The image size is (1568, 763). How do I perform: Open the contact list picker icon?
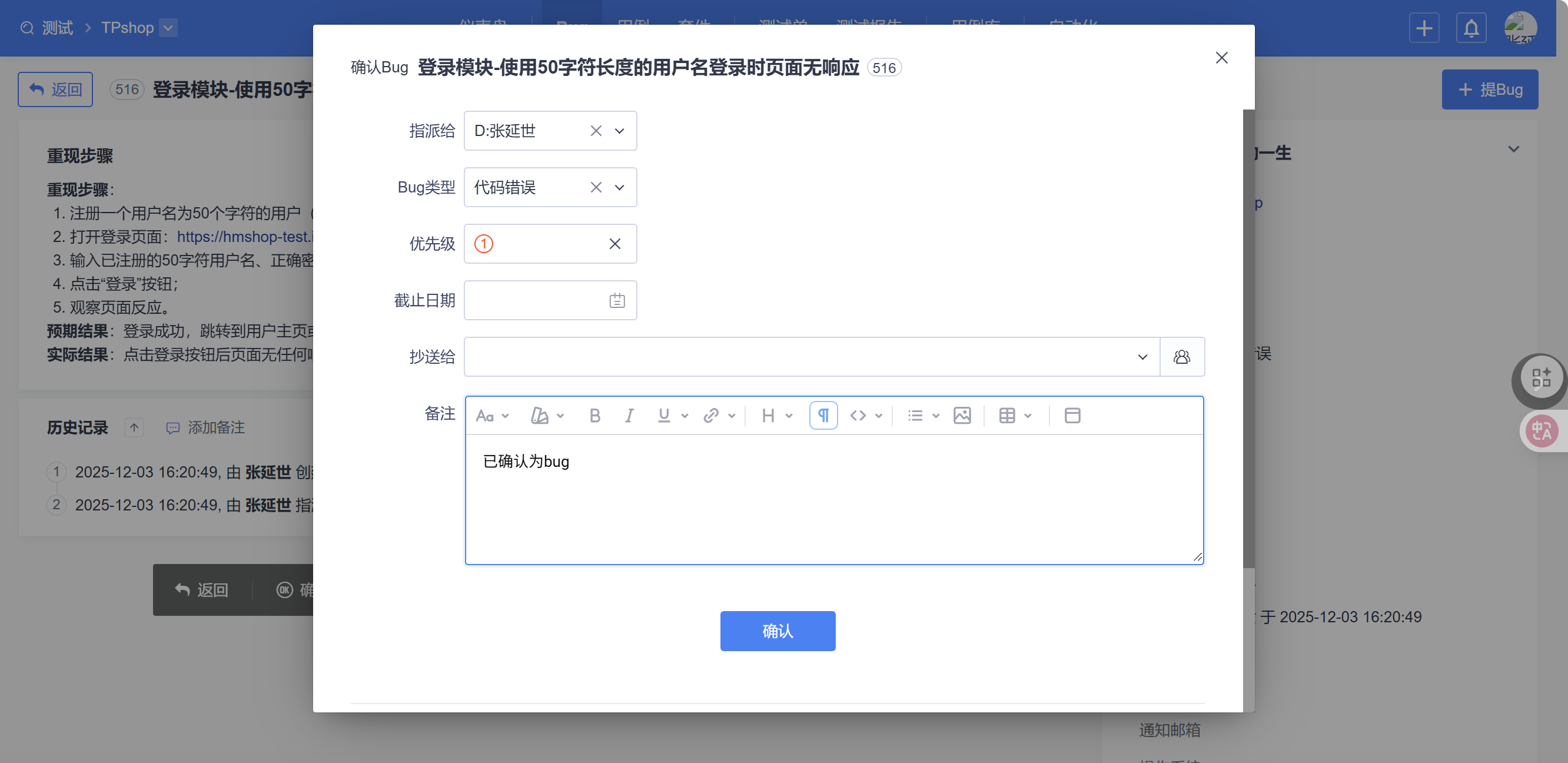pyautogui.click(x=1181, y=357)
